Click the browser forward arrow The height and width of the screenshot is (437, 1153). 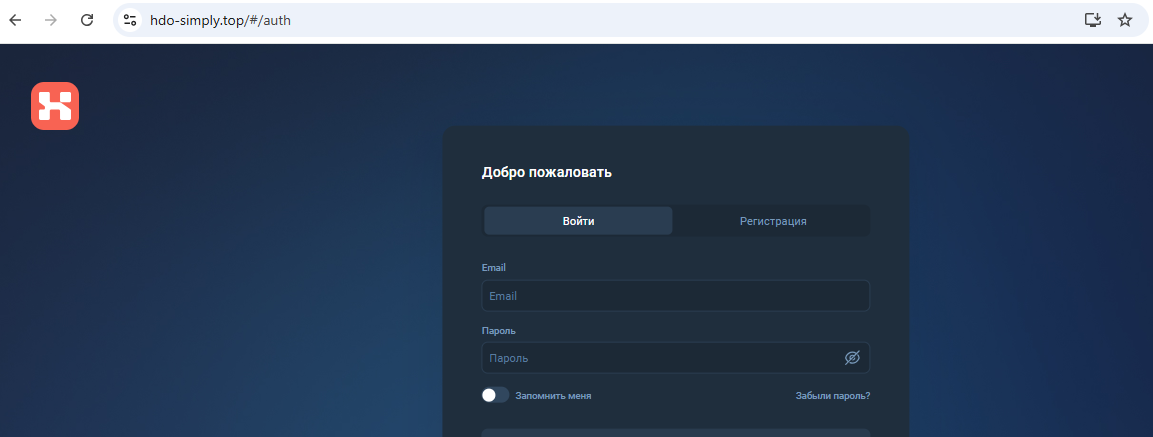point(51,20)
